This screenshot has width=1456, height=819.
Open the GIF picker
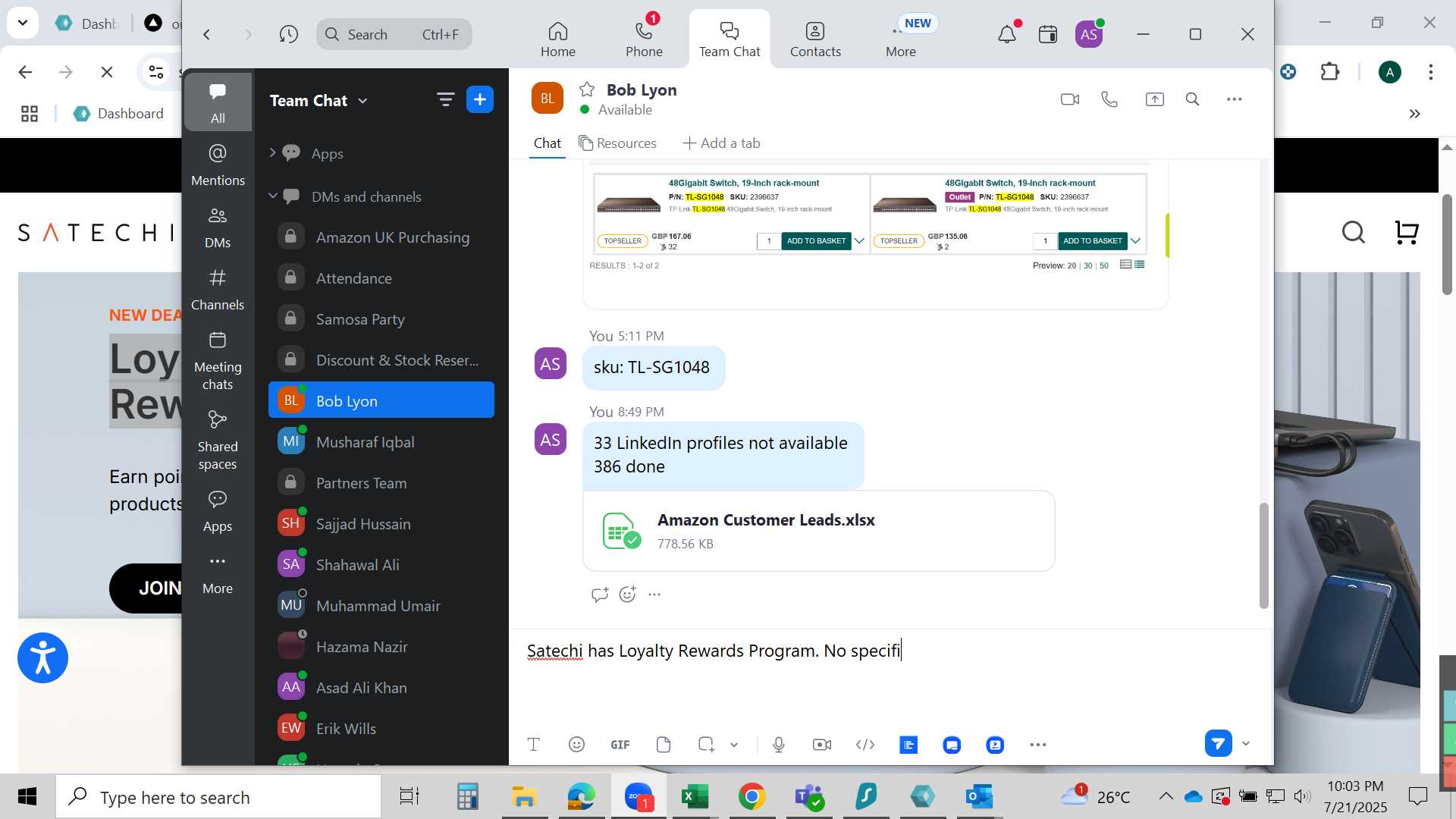(620, 745)
